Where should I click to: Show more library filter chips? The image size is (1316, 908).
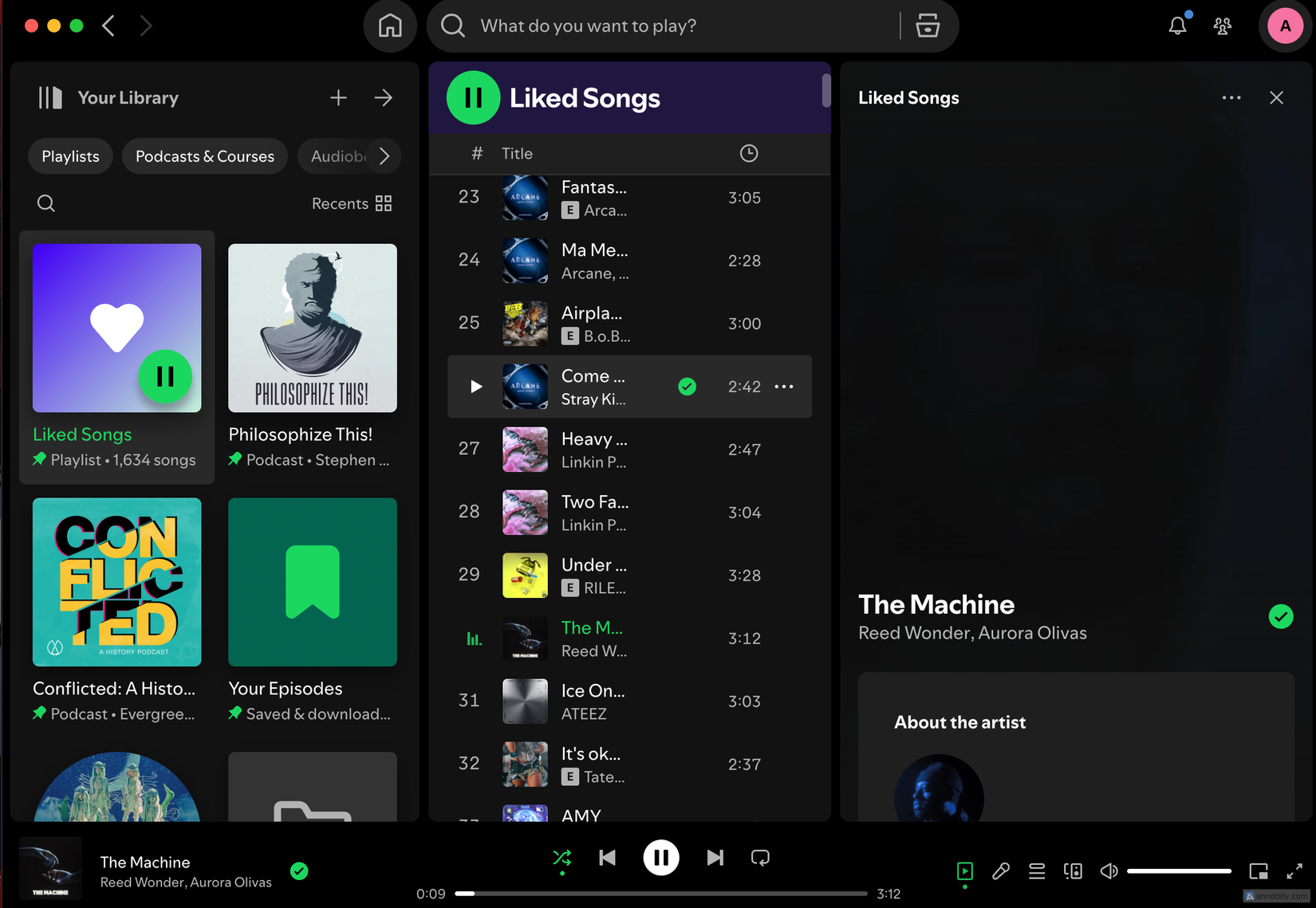[x=384, y=156]
